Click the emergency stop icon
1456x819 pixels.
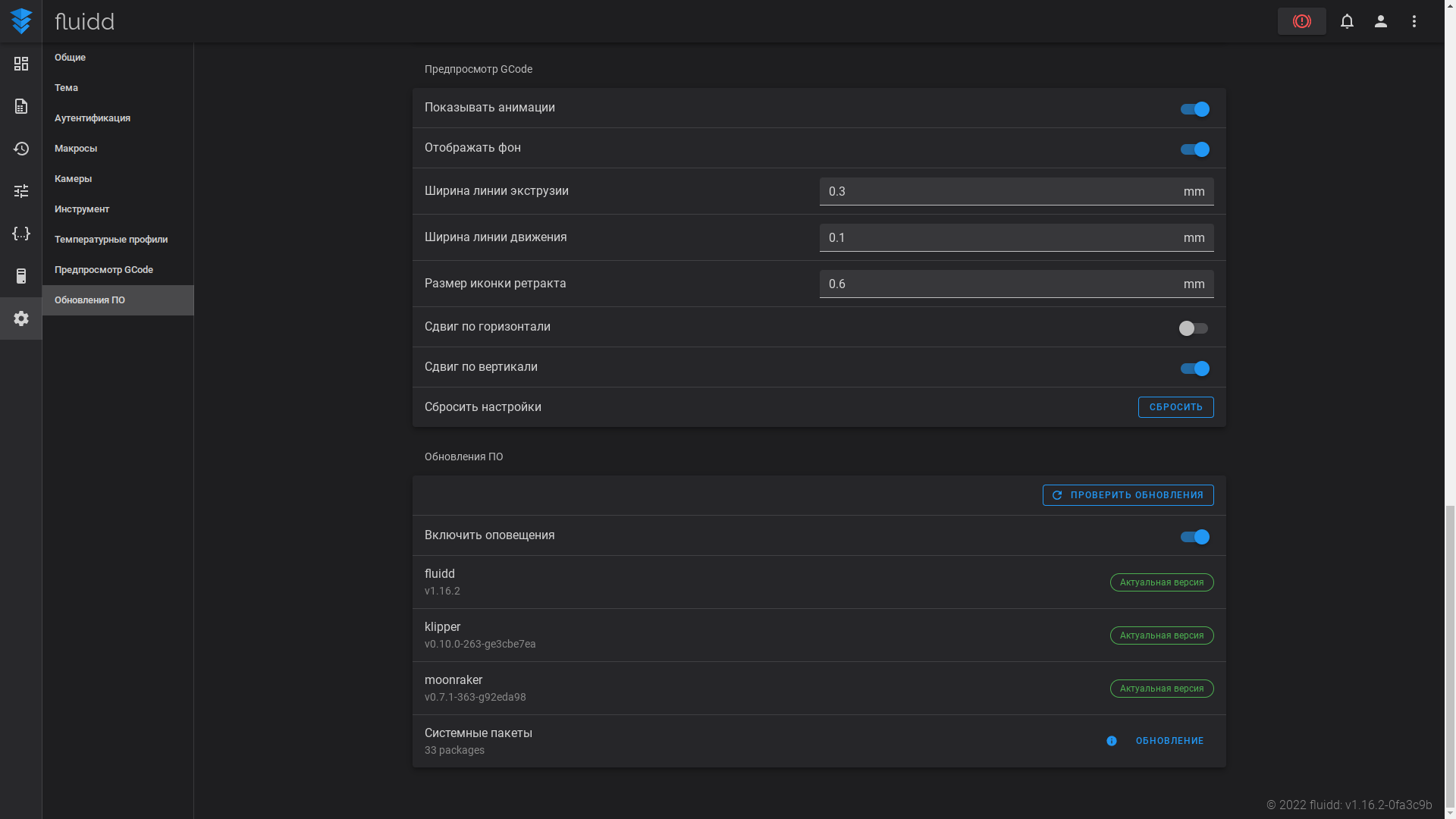1301,21
